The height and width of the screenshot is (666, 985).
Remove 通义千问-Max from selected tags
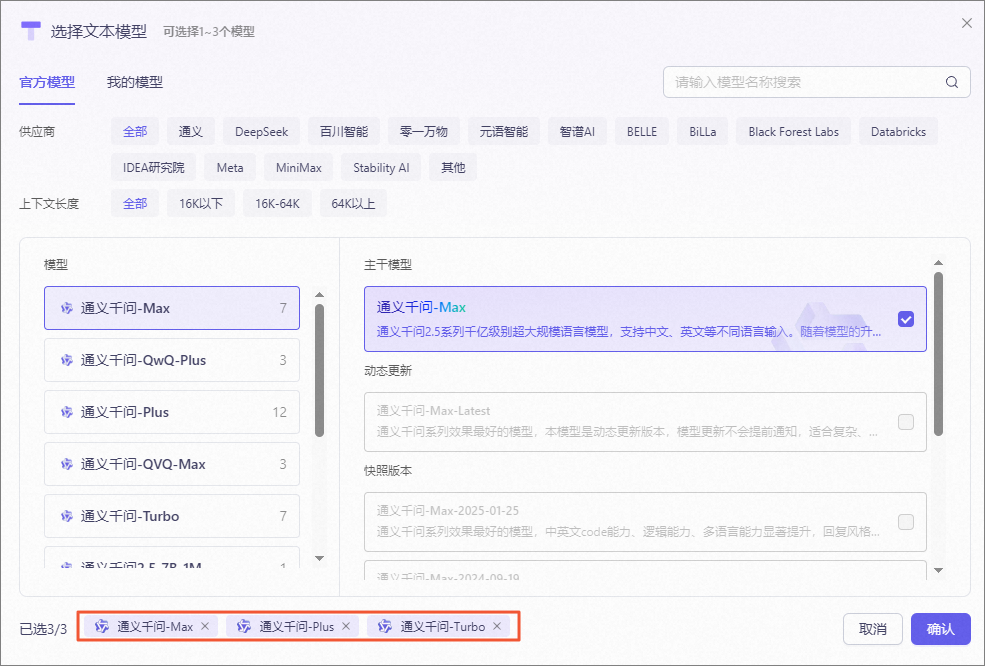click(205, 626)
